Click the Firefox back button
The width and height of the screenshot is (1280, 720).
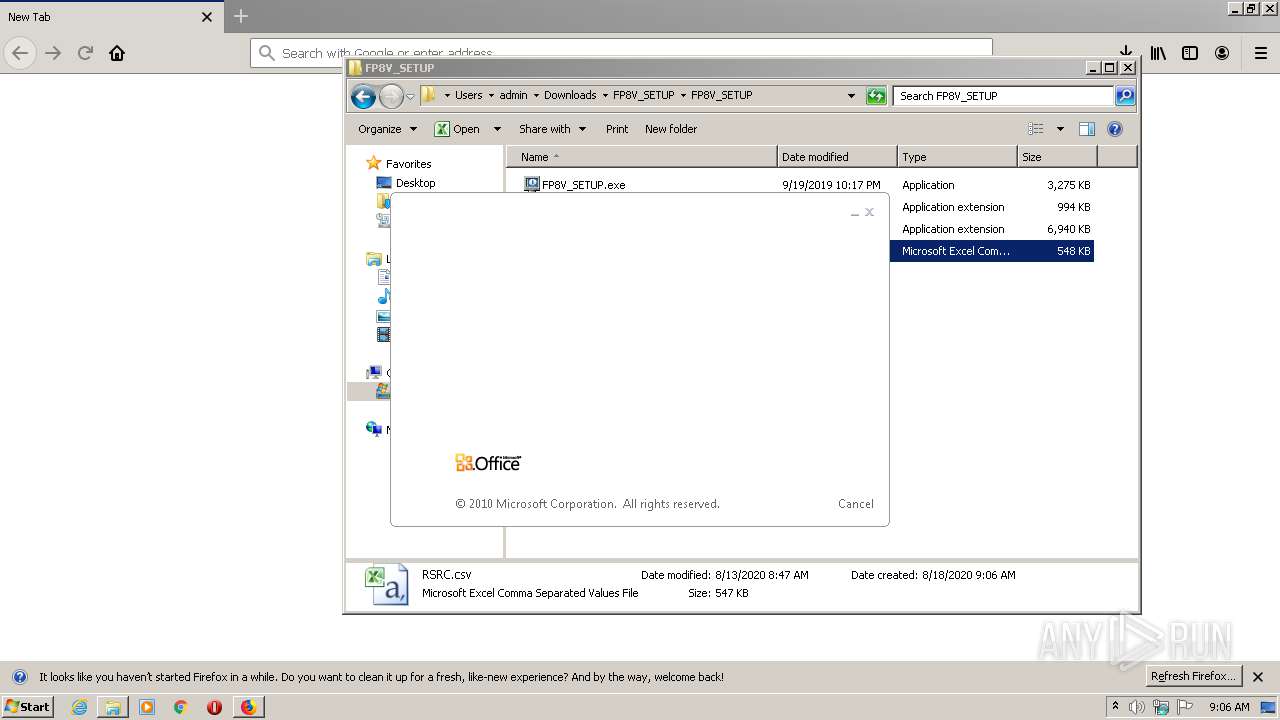pyautogui.click(x=20, y=53)
